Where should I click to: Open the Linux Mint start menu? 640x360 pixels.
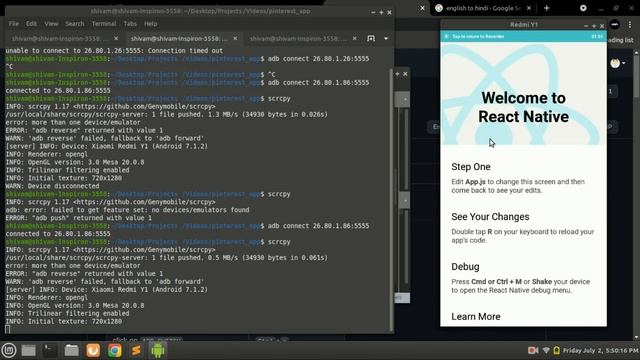(x=8, y=350)
